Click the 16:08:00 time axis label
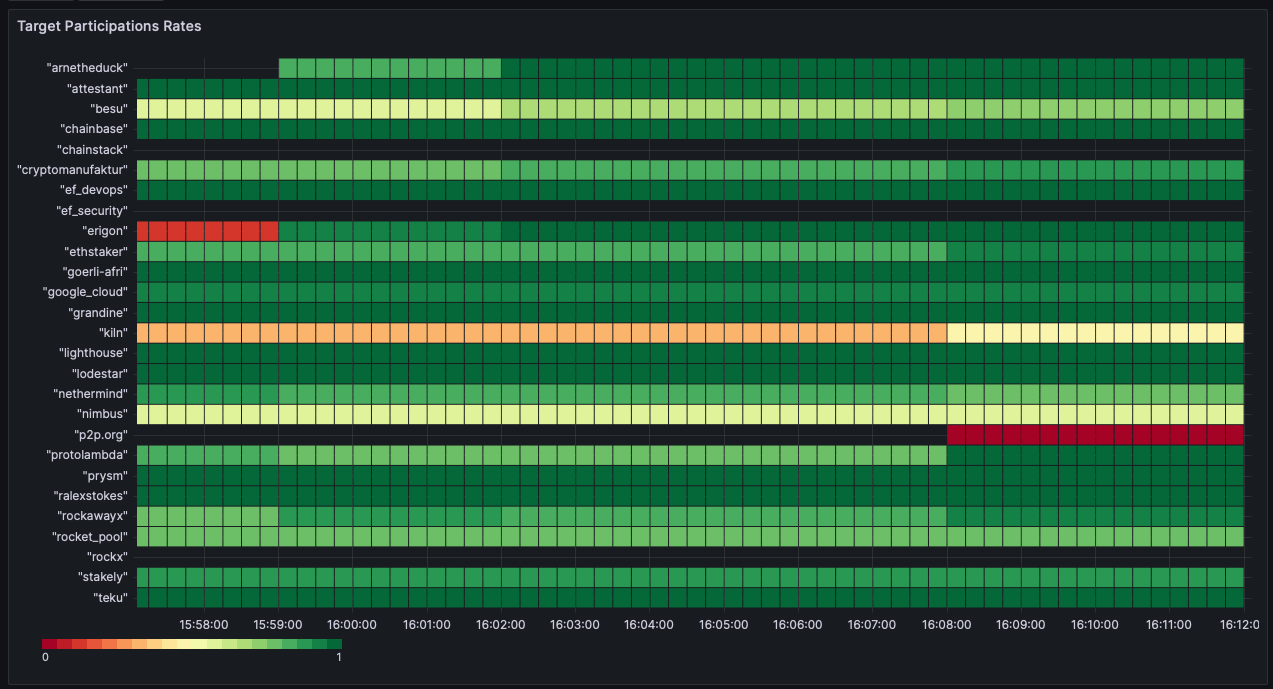This screenshot has width=1273, height=689. pyautogui.click(x=946, y=624)
